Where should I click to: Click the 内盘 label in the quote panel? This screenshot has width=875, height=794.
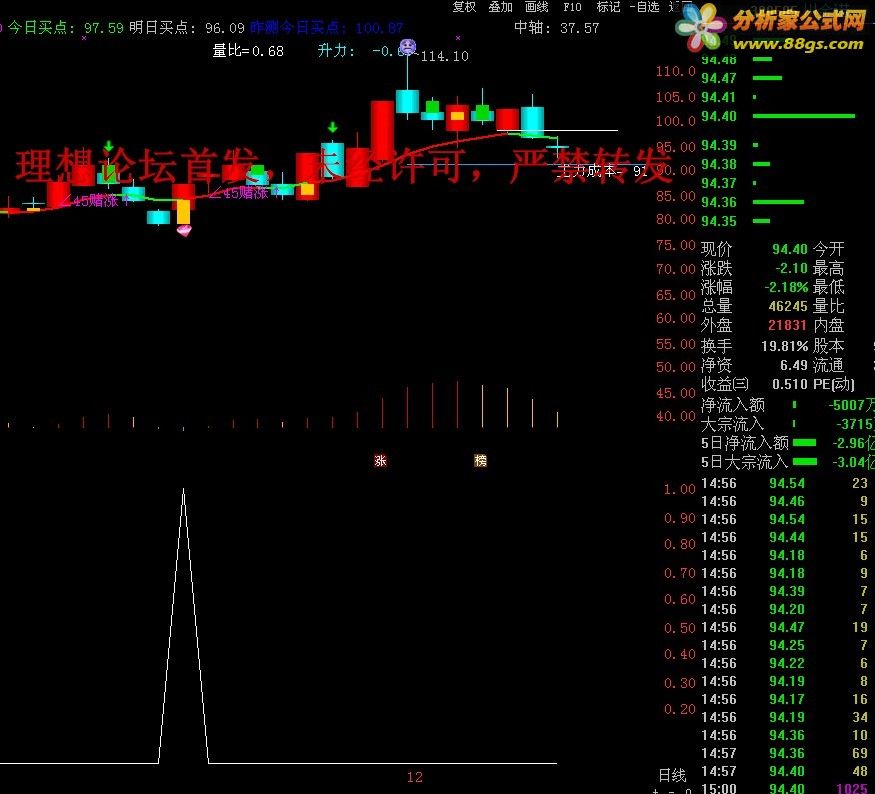[x=829, y=325]
